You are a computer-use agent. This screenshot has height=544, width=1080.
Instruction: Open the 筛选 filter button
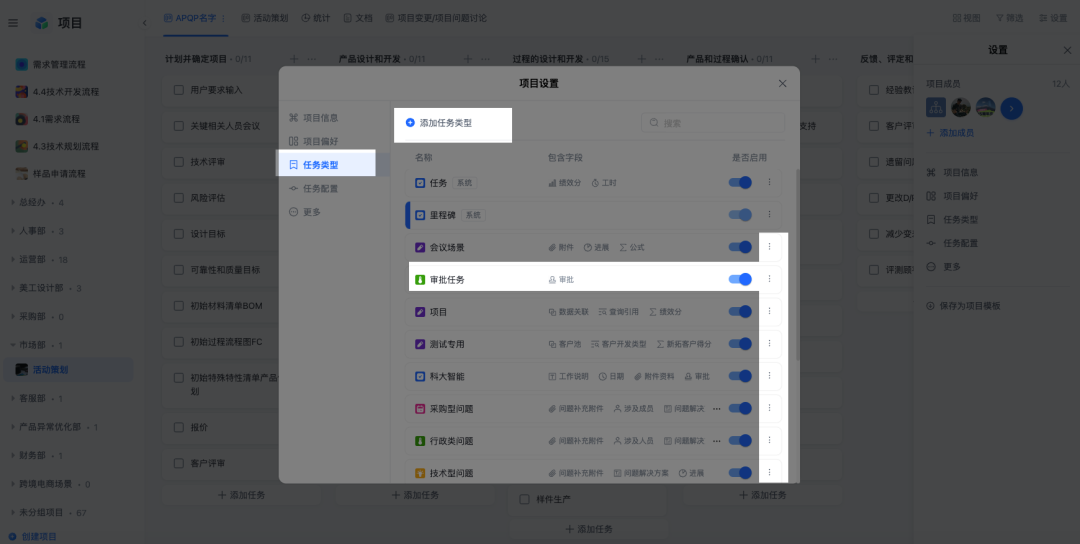click(1009, 19)
